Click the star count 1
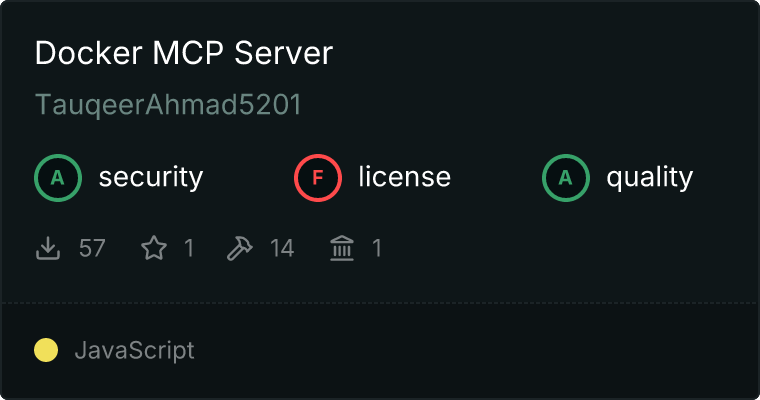This screenshot has height=400, width=760. point(189,248)
